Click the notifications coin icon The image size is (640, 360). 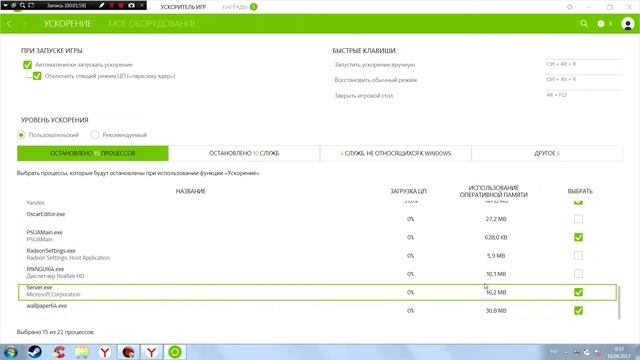(x=601, y=24)
